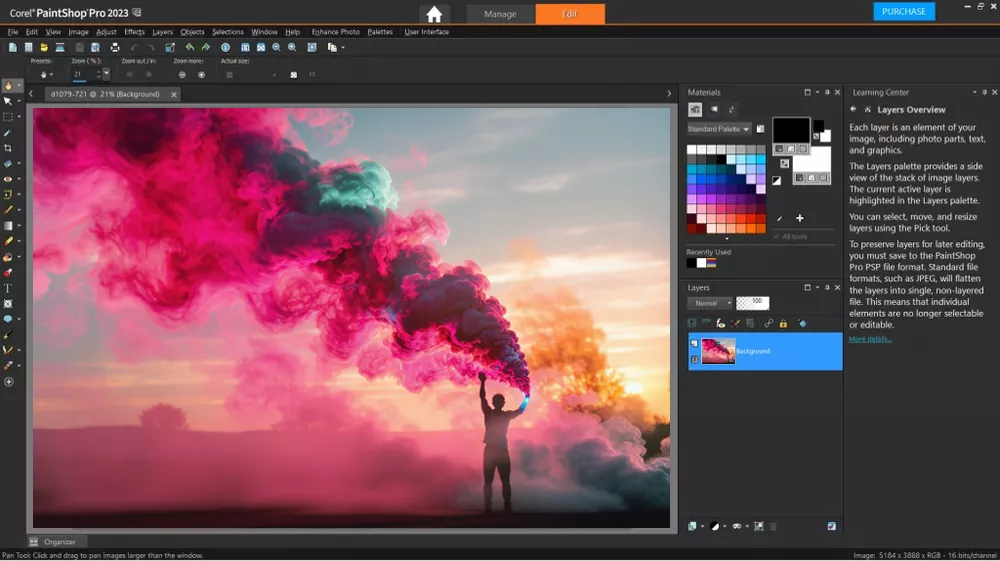Open the layer blend mode Normal dropdown

(x=710, y=303)
